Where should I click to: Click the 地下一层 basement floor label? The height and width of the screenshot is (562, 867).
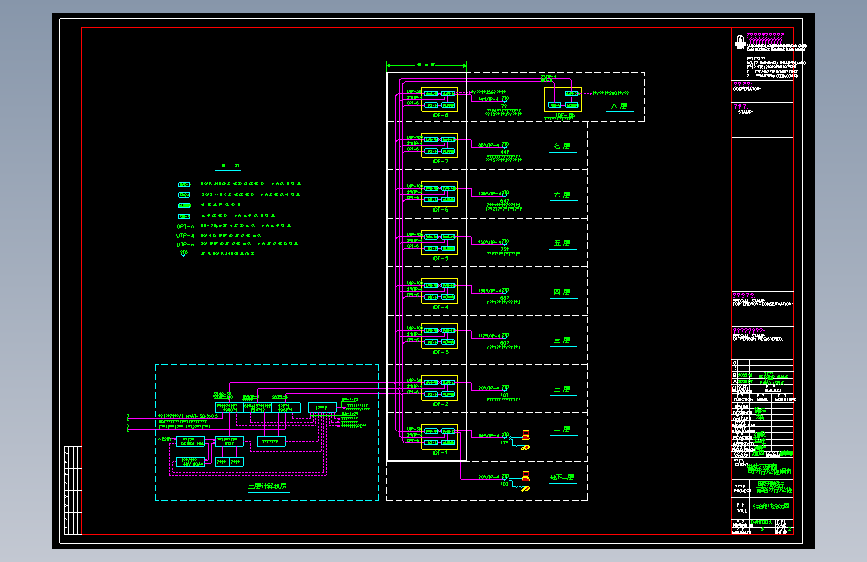562,477
